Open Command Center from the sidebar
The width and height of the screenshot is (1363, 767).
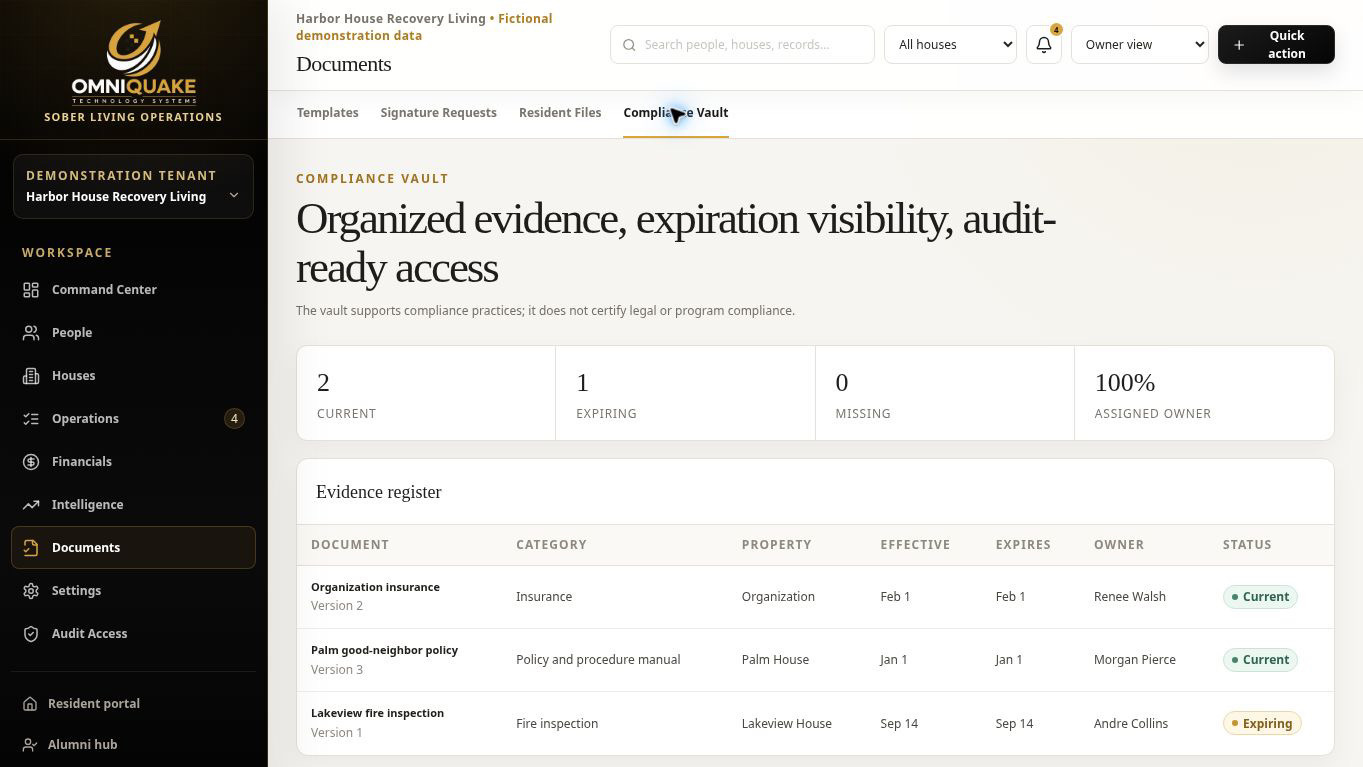(133, 290)
